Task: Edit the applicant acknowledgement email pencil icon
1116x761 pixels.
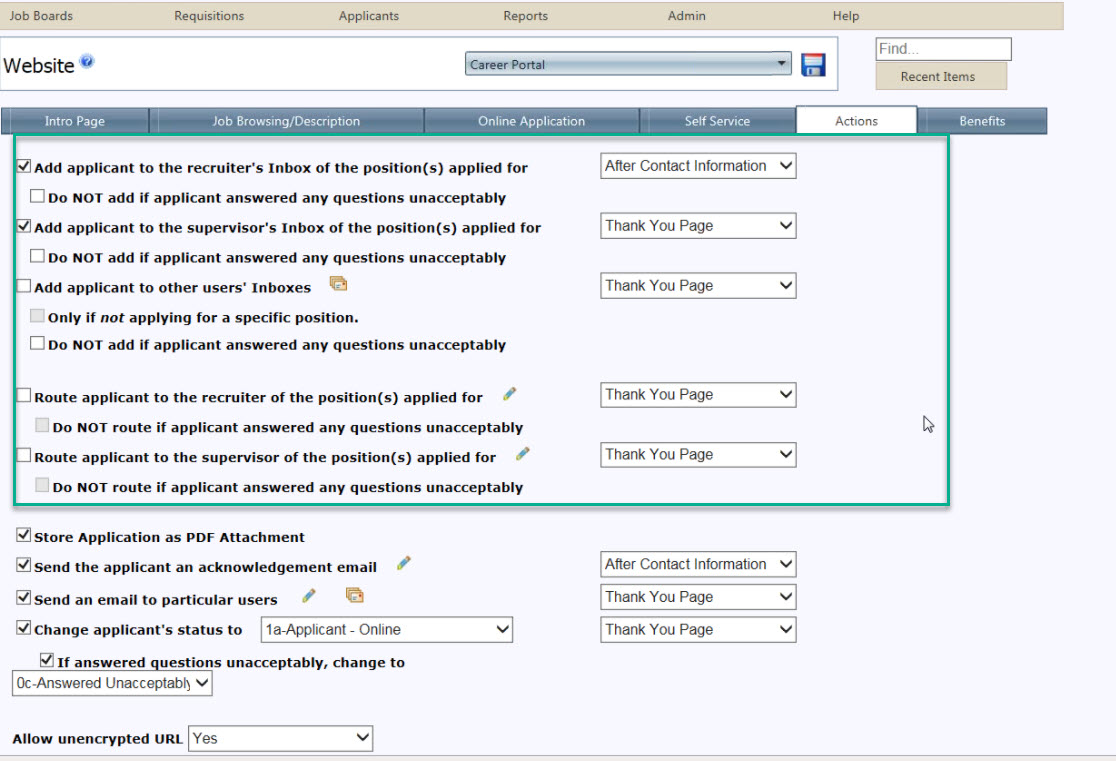Action: click(404, 564)
